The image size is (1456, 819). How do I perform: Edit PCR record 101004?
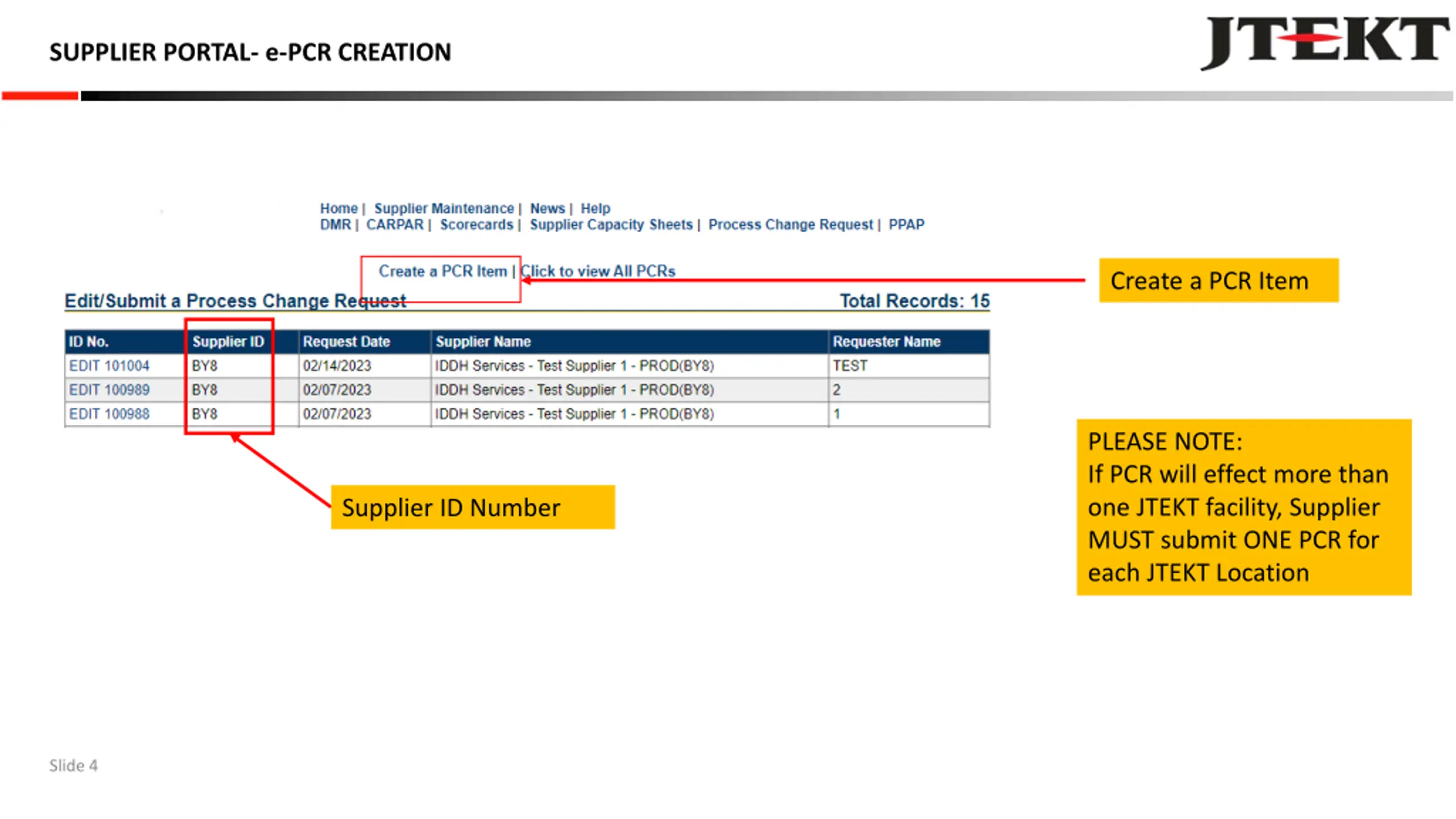coord(109,366)
